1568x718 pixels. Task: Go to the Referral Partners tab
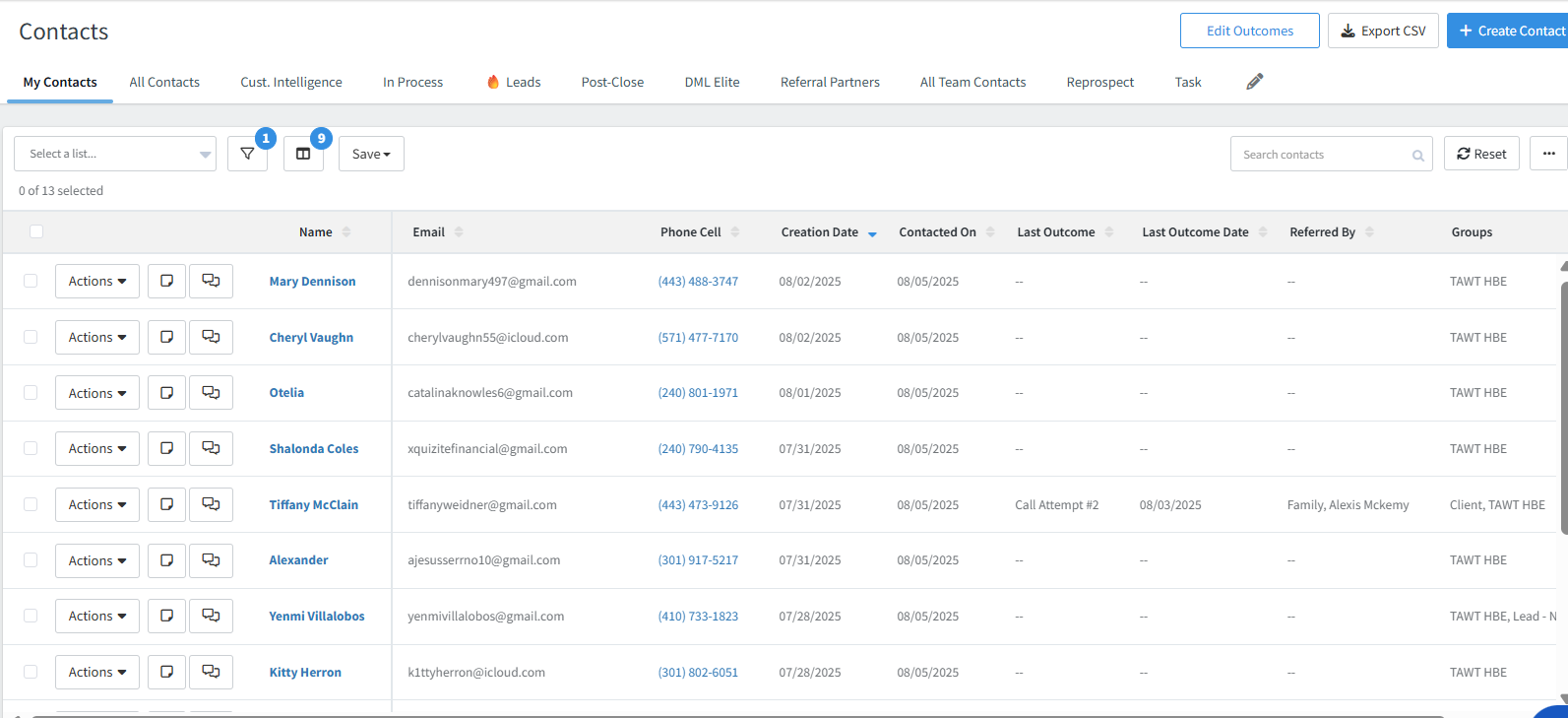pyautogui.click(x=830, y=82)
